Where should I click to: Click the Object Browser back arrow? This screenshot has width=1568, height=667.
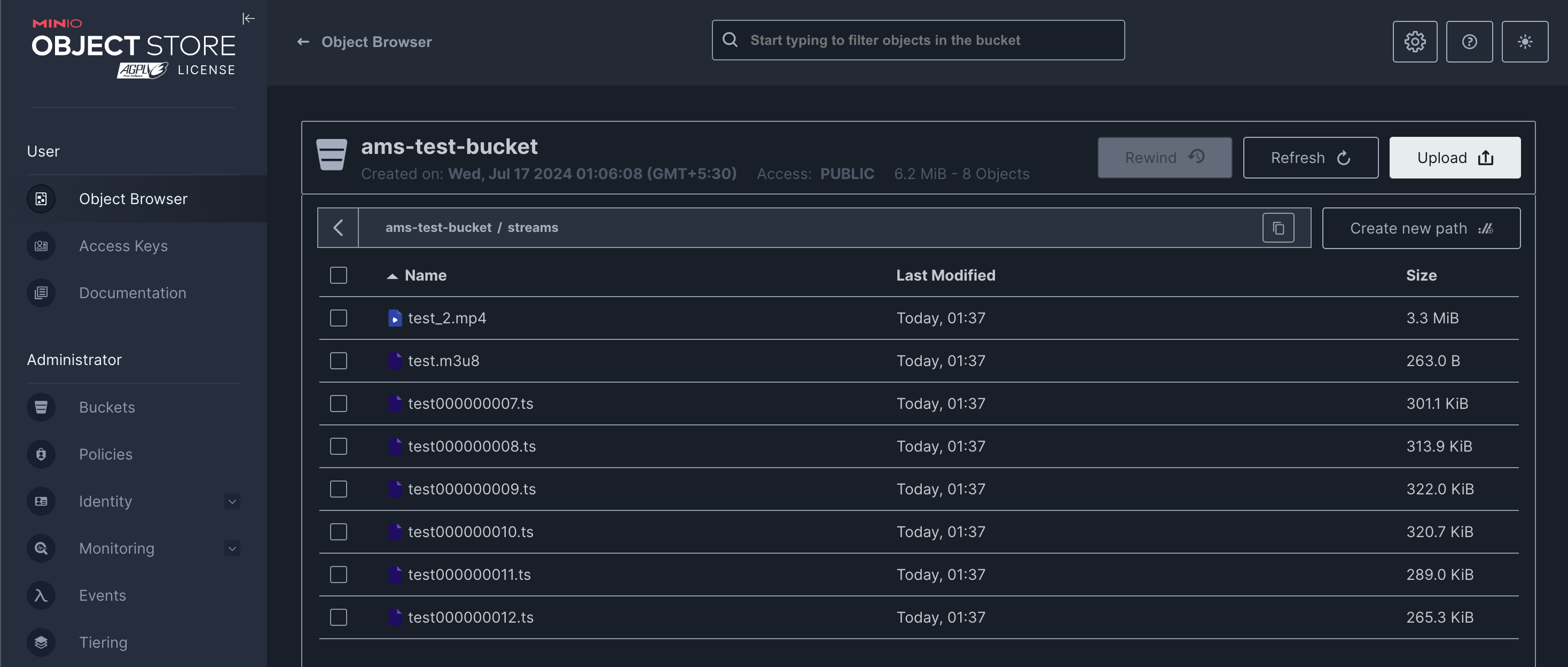[x=302, y=42]
